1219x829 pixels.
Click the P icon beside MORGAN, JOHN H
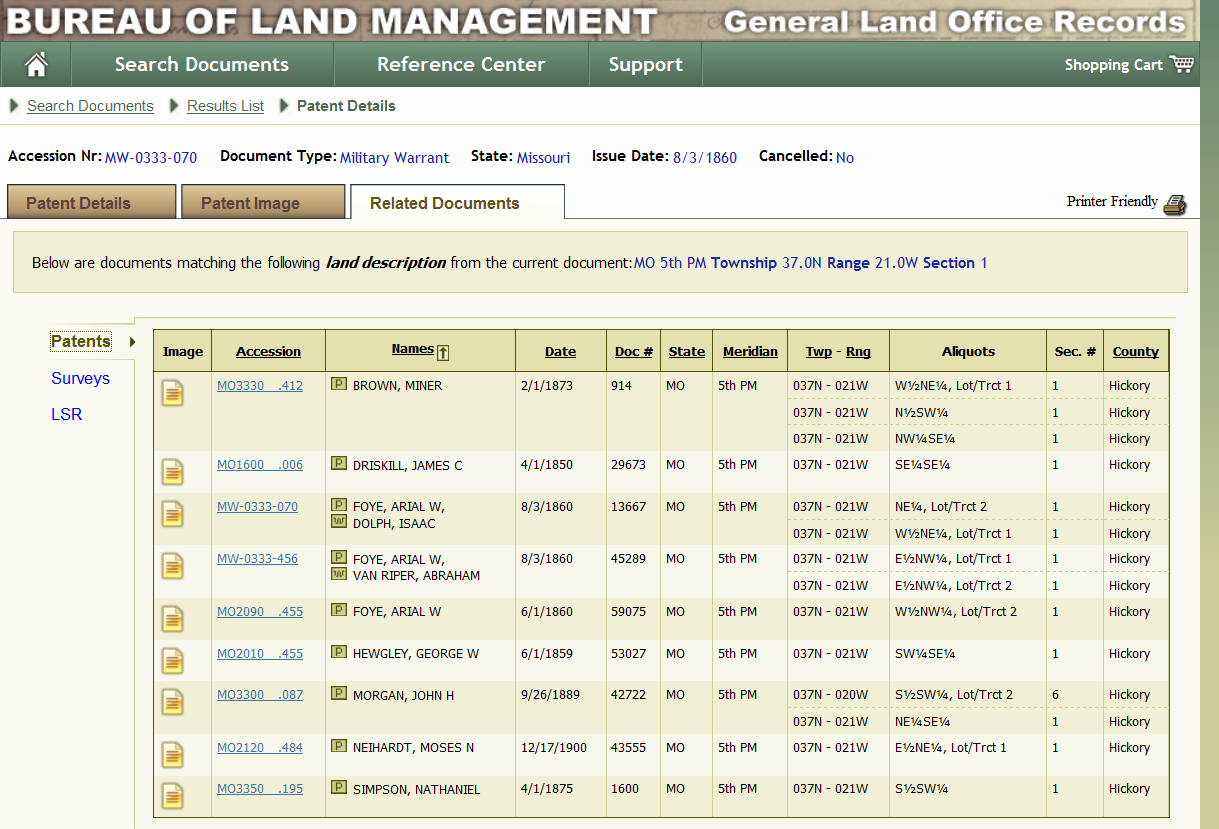click(x=339, y=694)
